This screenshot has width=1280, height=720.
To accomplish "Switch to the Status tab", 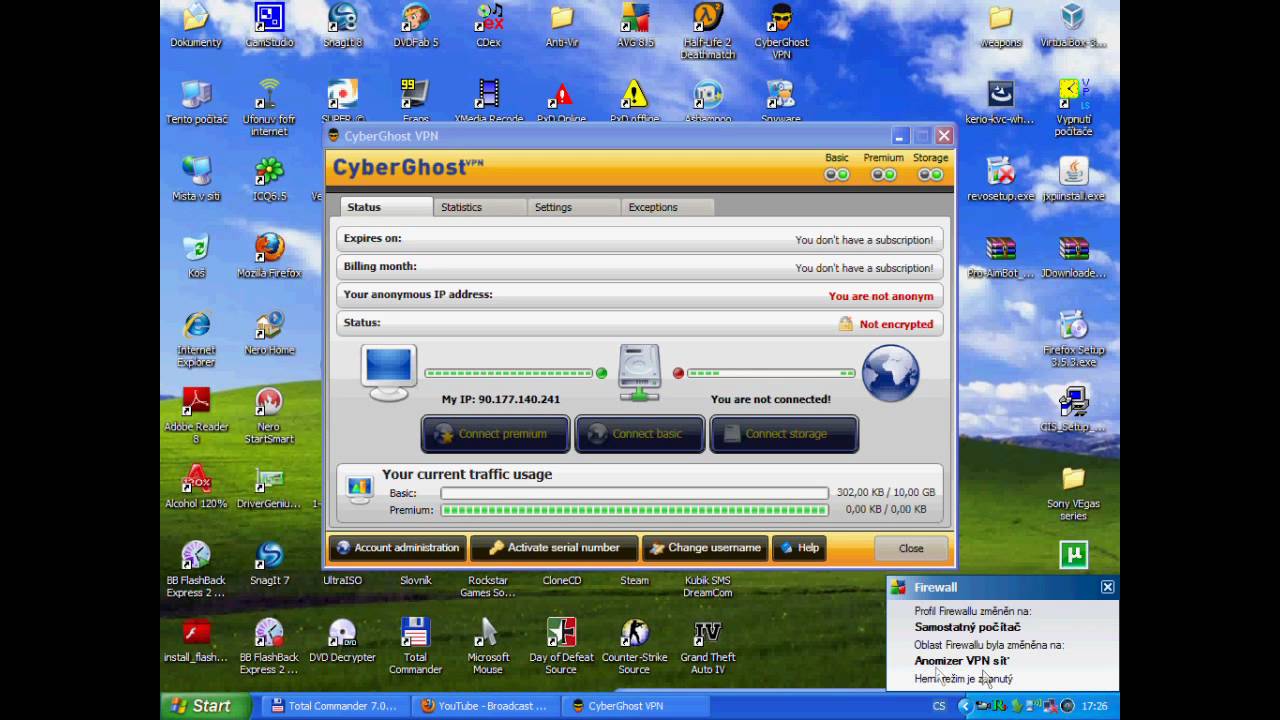I will 386,207.
